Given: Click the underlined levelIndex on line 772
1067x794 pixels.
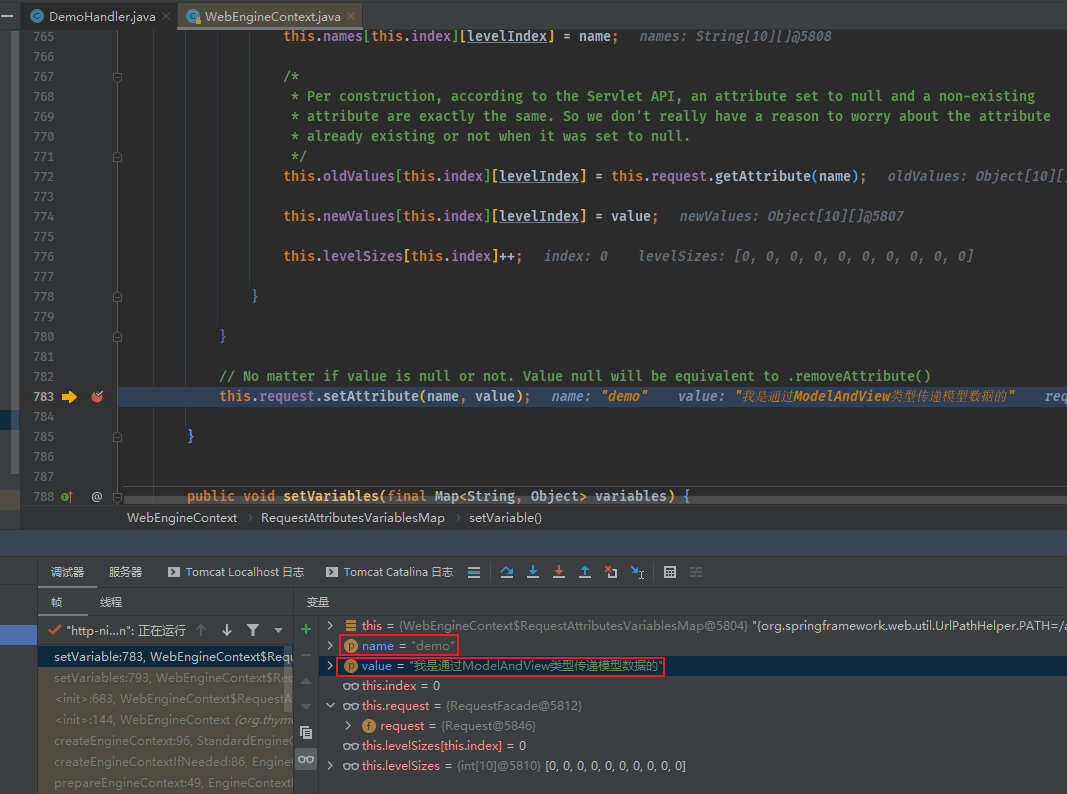Looking at the screenshot, I should 539,176.
